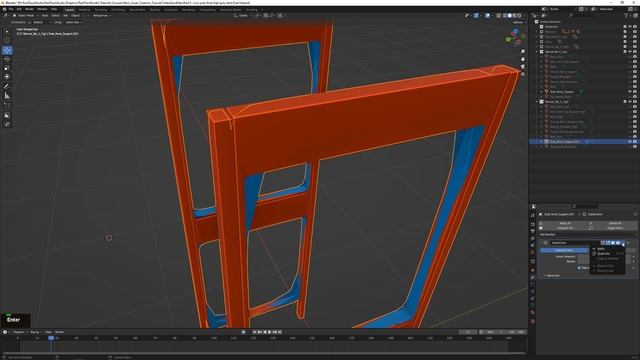The image size is (640, 360).
Task: Toggle Subdivision modifier viewport display
Action: pyautogui.click(x=613, y=243)
